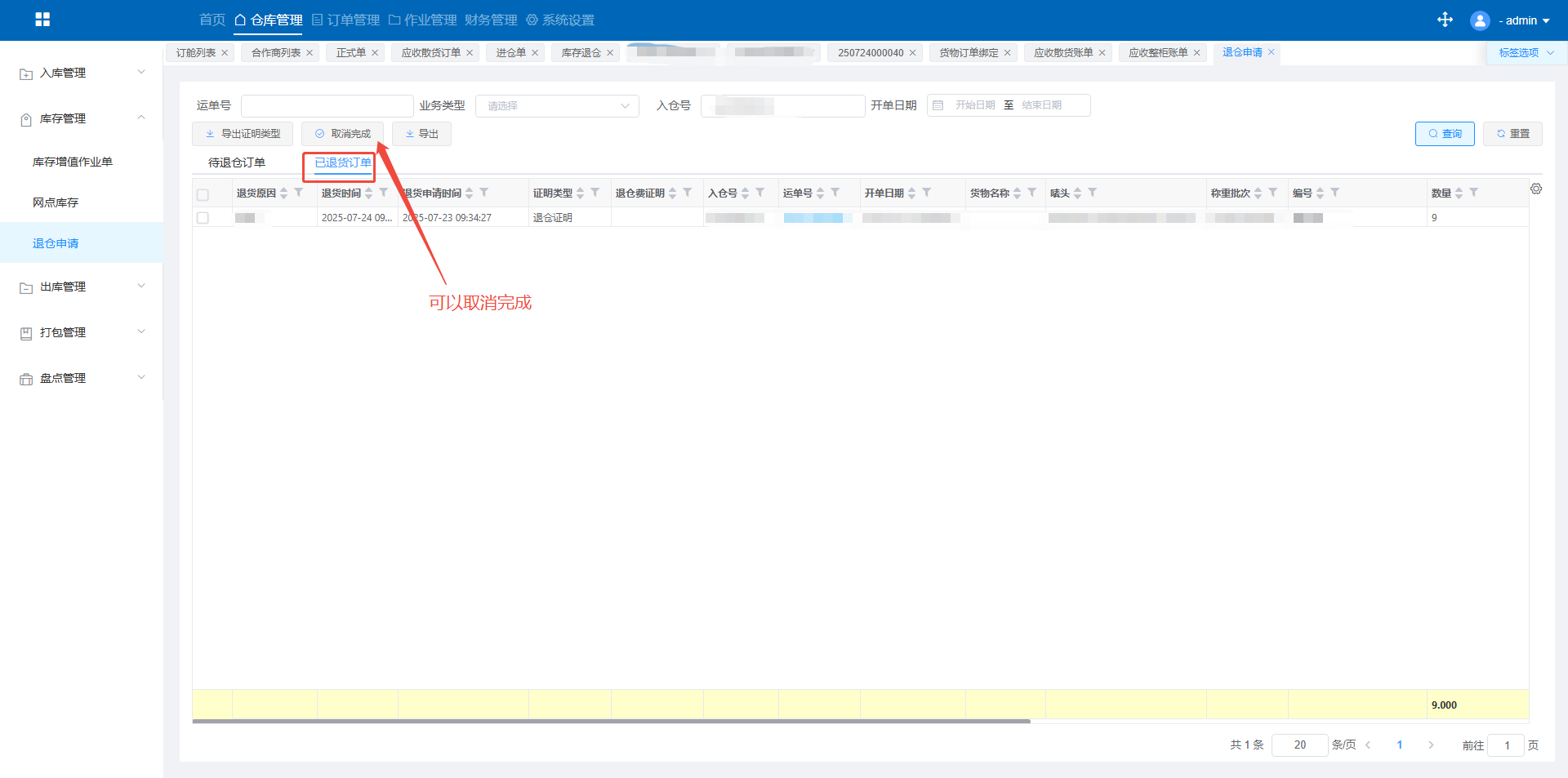Open the 标签选项 dropdown
This screenshot has height=778, width=1568.
point(1526,53)
